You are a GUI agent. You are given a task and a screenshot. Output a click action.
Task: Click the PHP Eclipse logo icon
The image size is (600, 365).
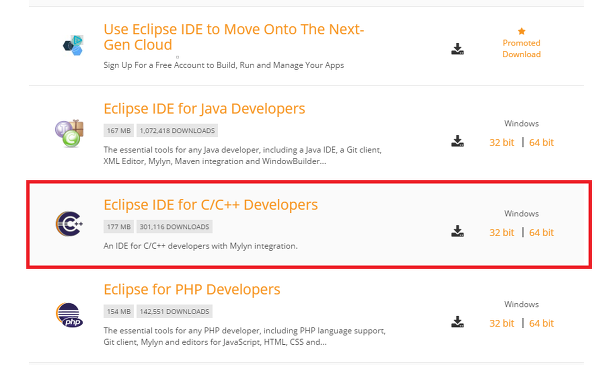pyautogui.click(x=69, y=315)
